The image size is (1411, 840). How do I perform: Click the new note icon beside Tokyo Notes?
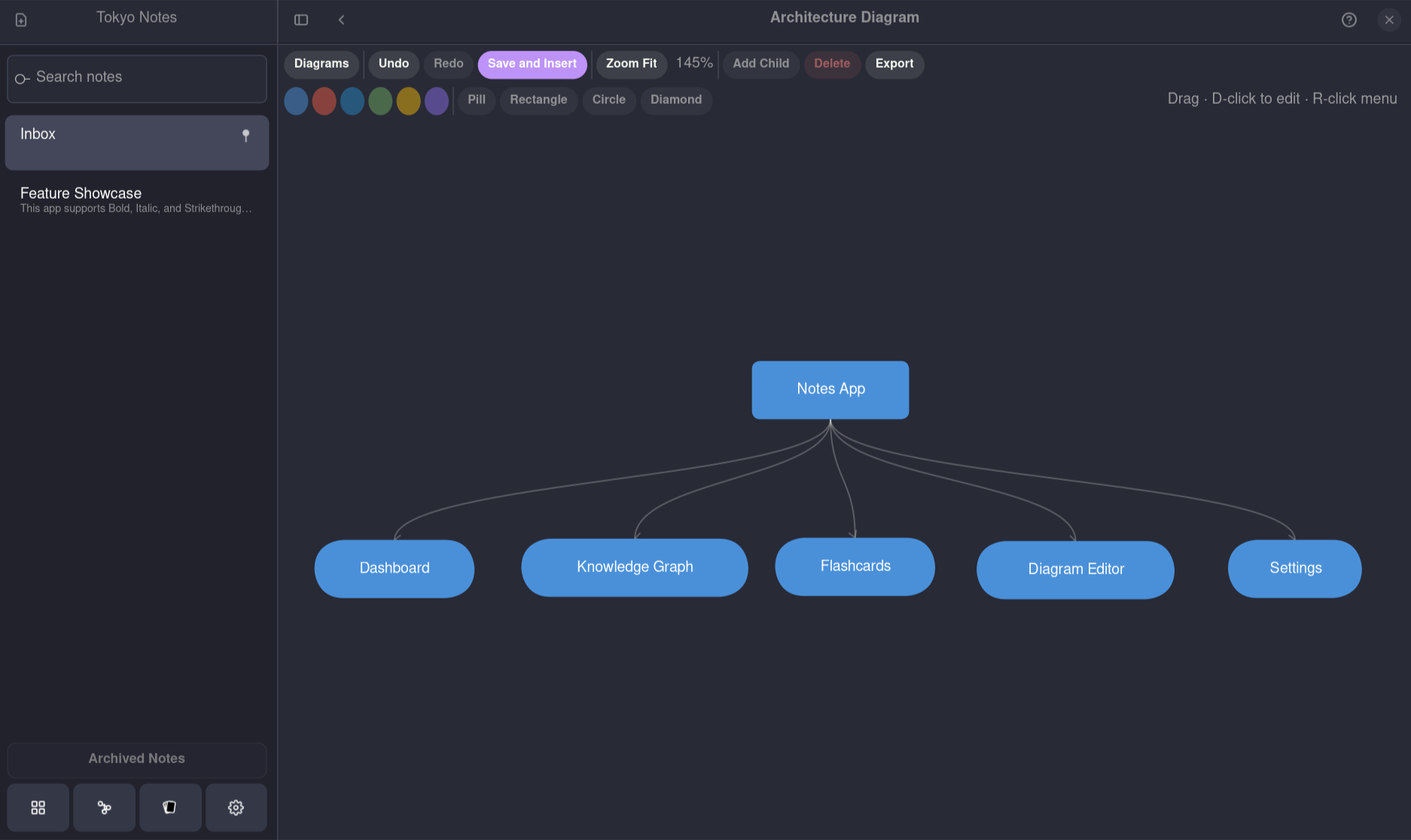21,20
